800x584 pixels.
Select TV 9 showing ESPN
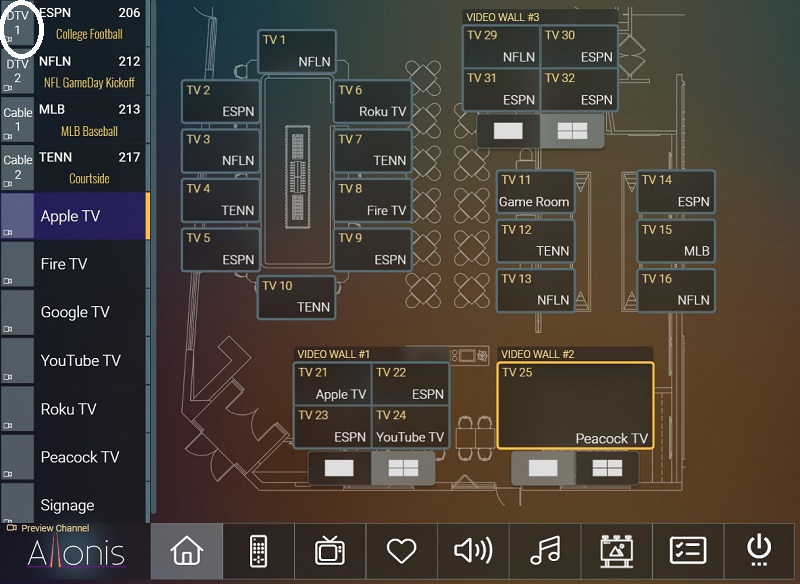click(x=372, y=249)
